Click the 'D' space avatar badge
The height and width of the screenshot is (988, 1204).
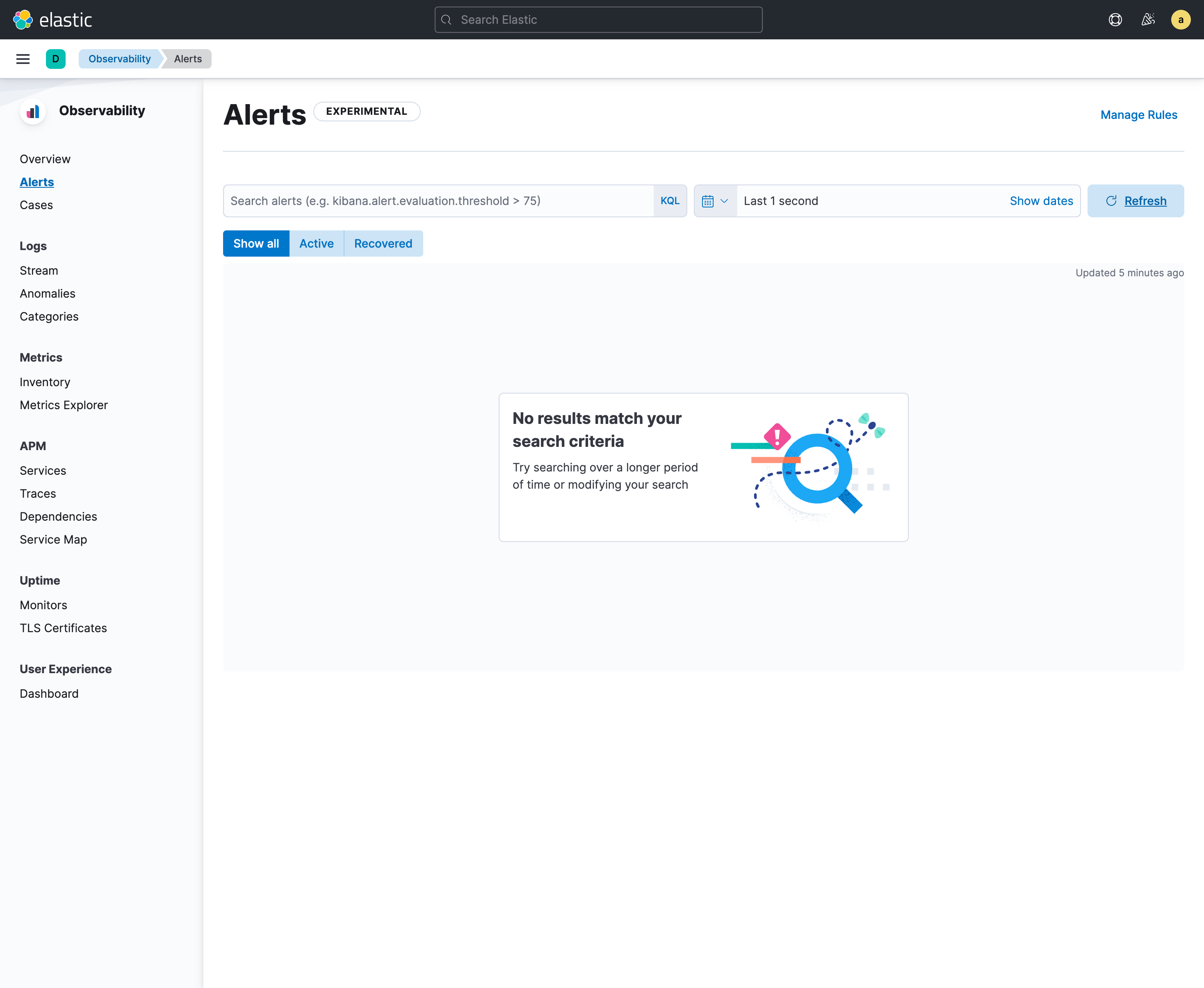[55, 59]
